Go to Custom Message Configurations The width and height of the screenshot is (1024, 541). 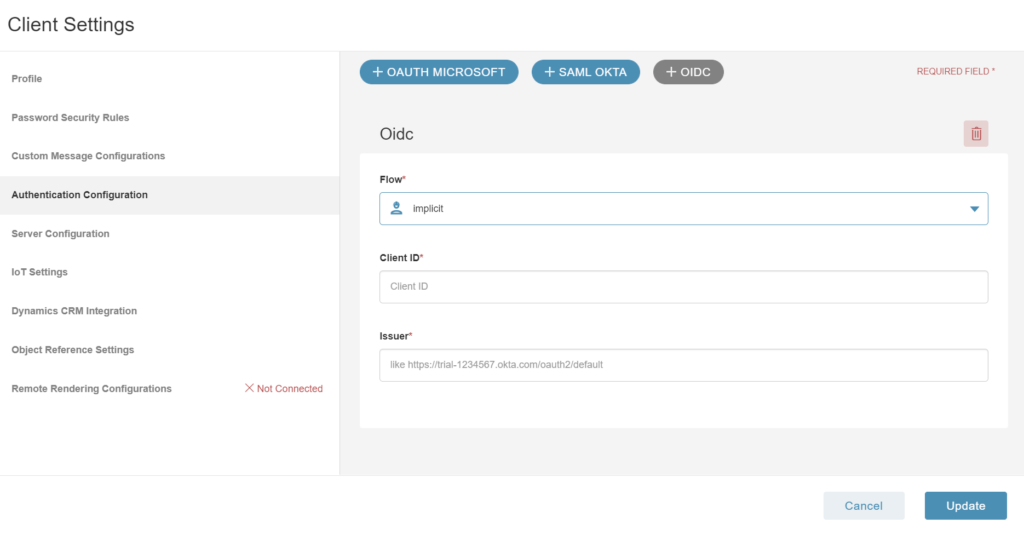tap(88, 156)
